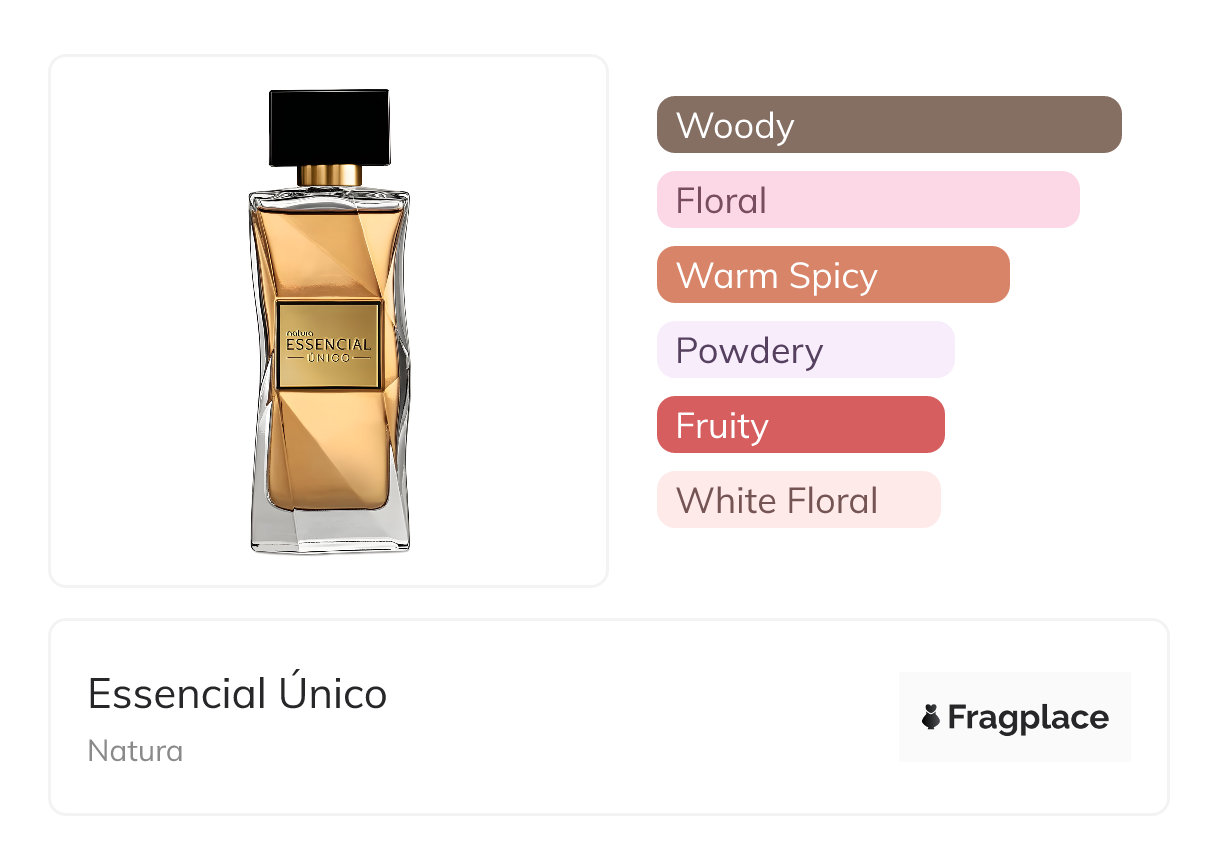
Task: Click the ESSENCIAL text on the bottle label
Action: (329, 345)
